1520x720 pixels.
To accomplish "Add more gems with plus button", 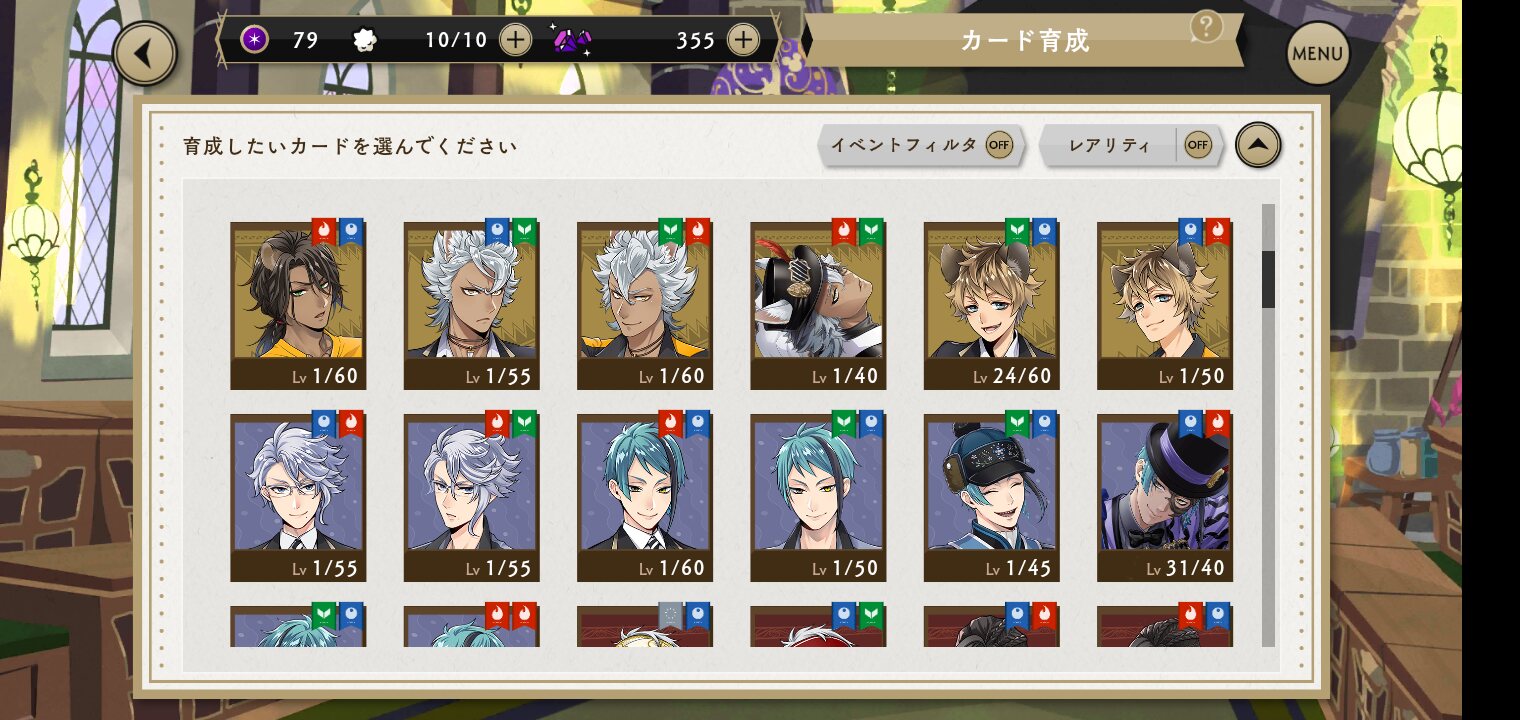I will pyautogui.click(x=743, y=40).
